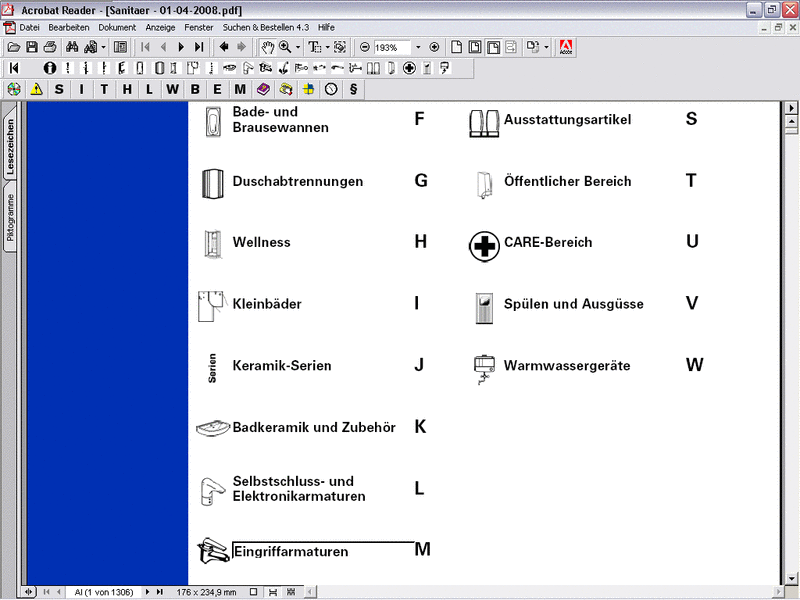The height and width of the screenshot is (600, 800).
Task: Click the letter H toolbar button
Action: click(x=127, y=89)
